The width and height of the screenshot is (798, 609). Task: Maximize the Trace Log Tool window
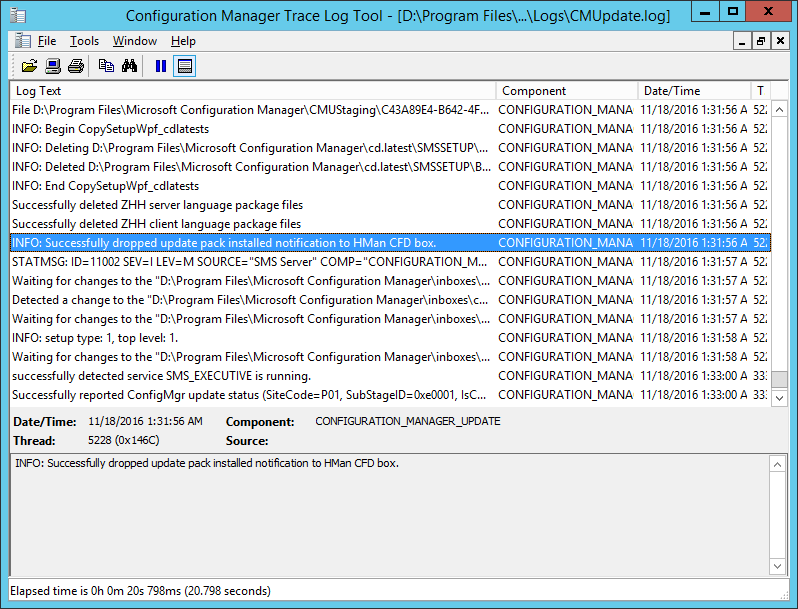pyautogui.click(x=733, y=12)
